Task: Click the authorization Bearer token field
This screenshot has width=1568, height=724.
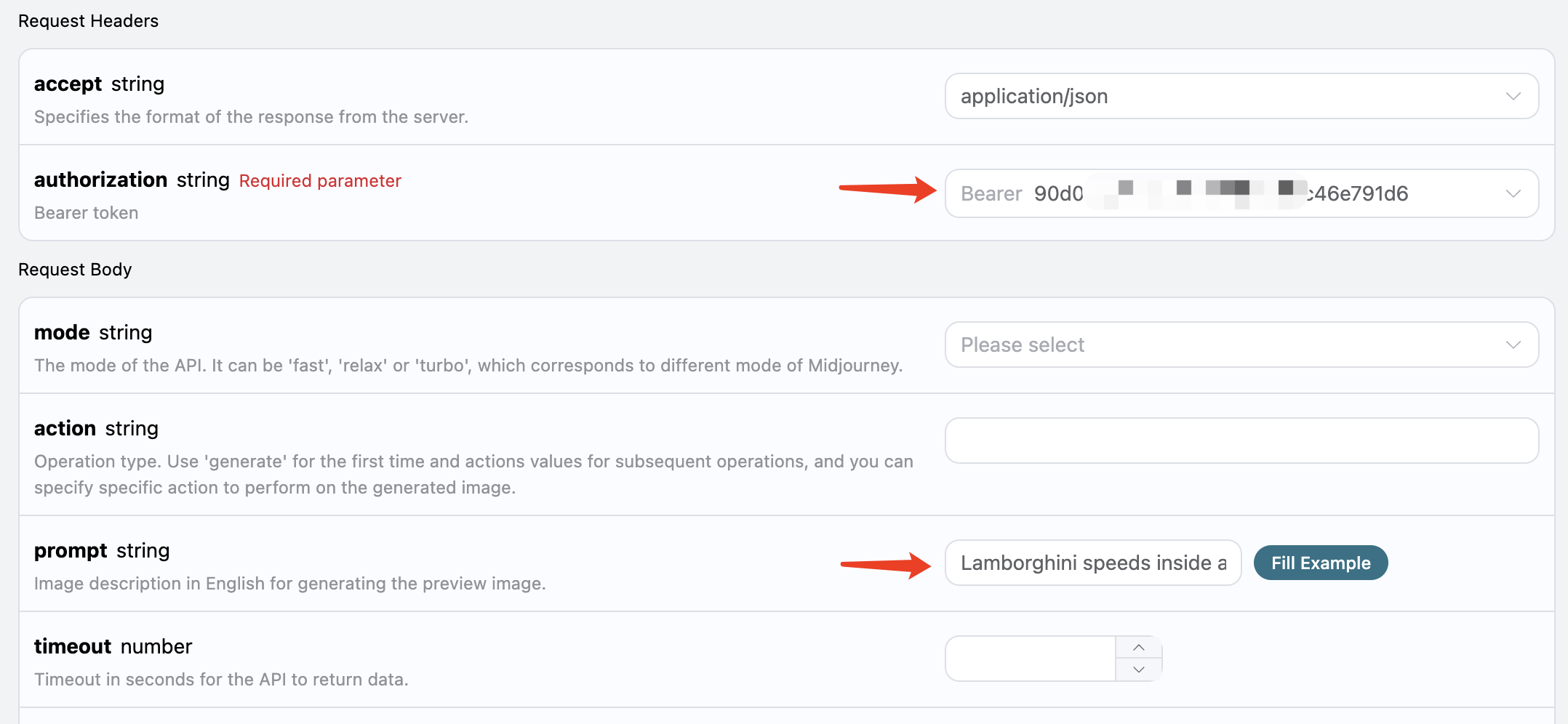Action: coord(1222,193)
